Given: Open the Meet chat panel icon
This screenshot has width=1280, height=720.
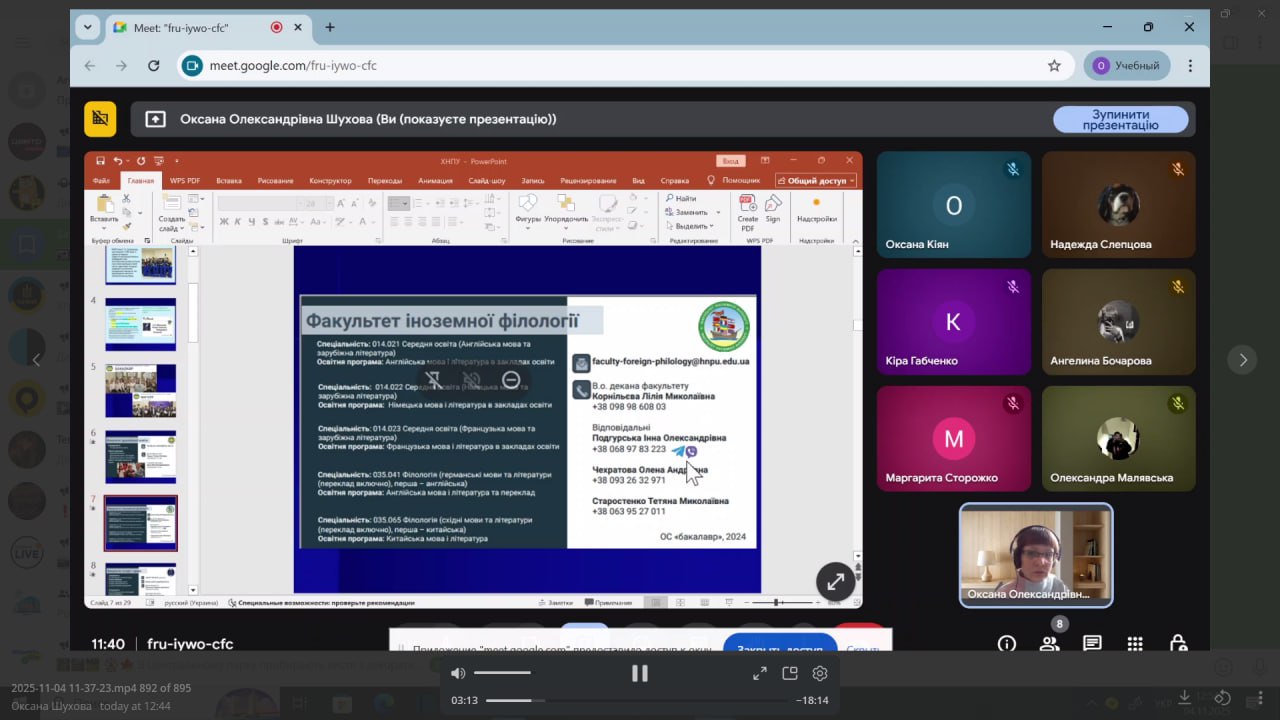Looking at the screenshot, I should click(x=1092, y=643).
